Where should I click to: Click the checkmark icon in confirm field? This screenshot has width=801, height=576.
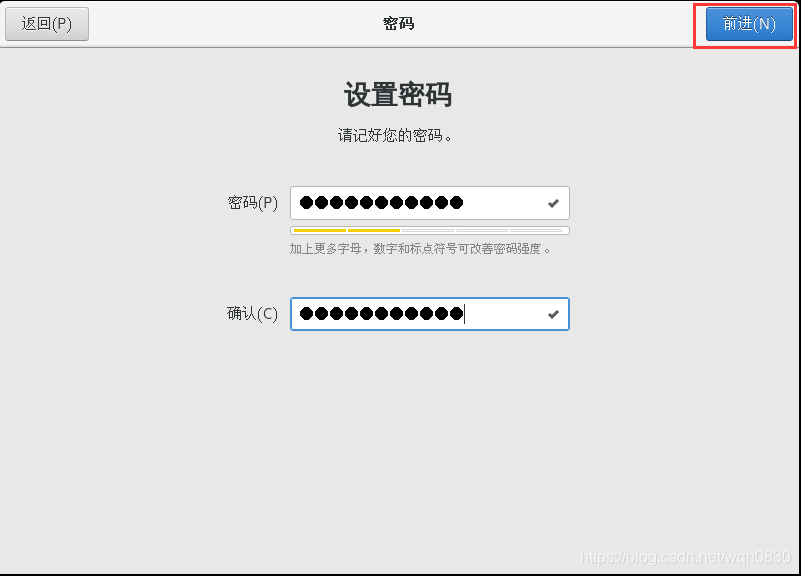pyautogui.click(x=553, y=315)
